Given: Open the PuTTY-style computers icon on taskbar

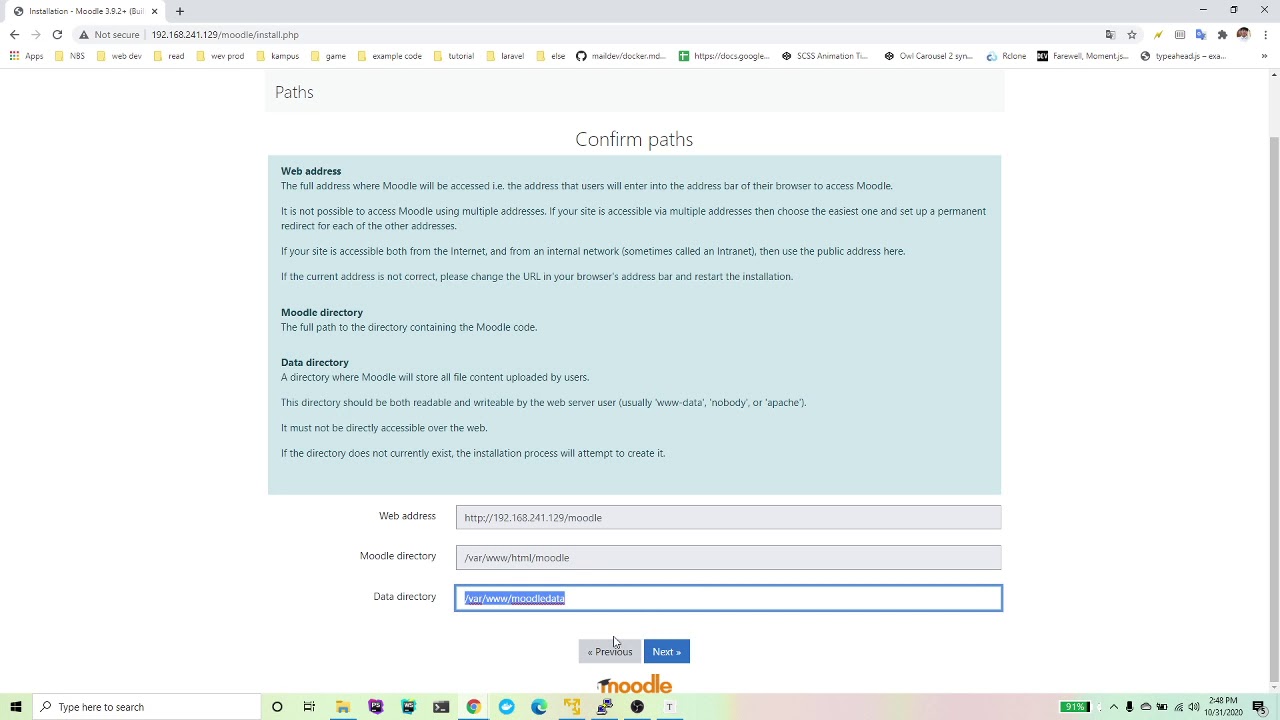Looking at the screenshot, I should pyautogui.click(x=605, y=707).
